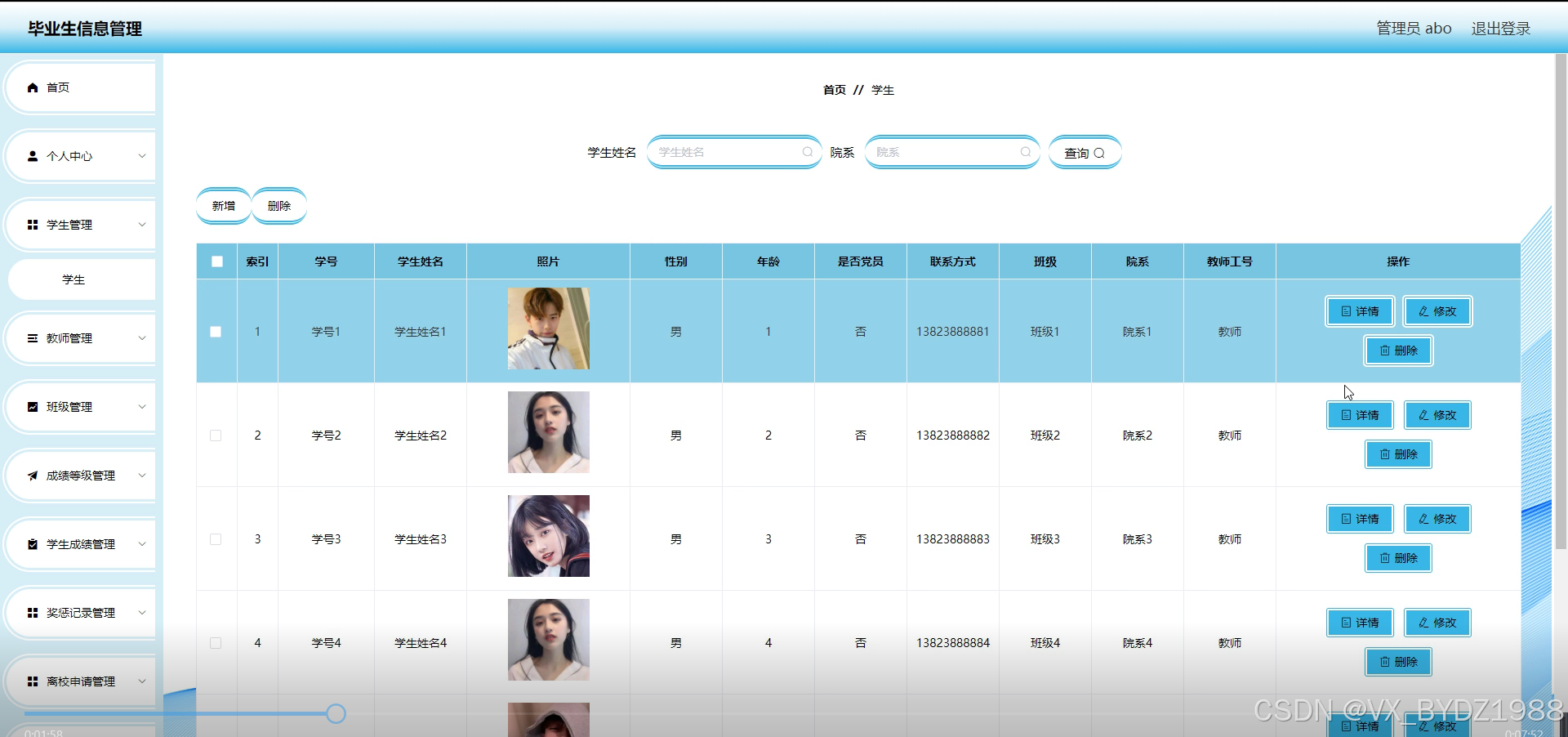Expand the 班级管理 menu chevron
Screen dimensions: 1568x737
tap(142, 407)
